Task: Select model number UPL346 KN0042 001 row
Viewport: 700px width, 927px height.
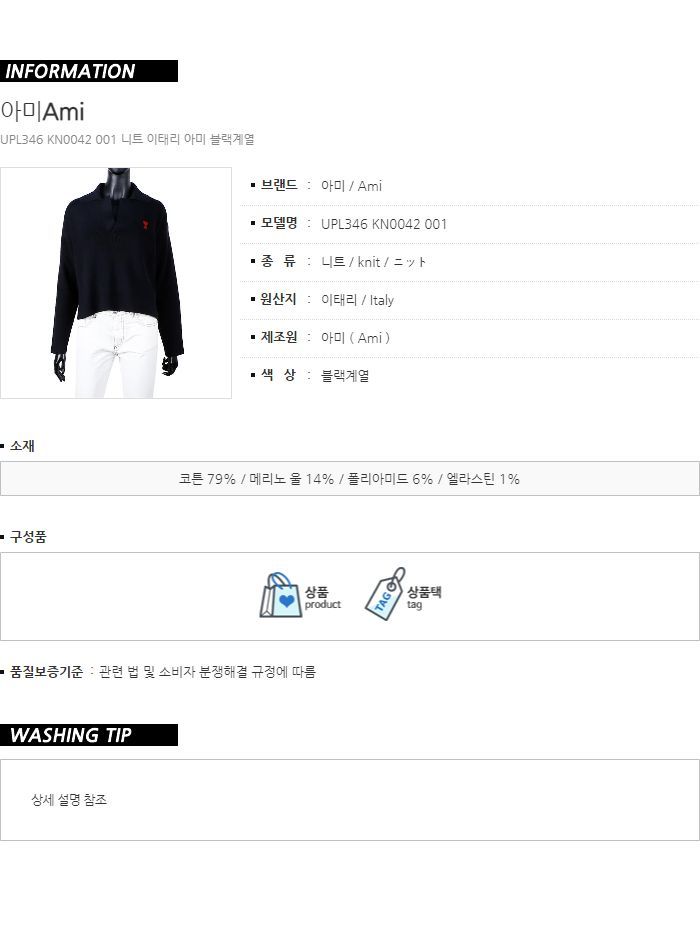Action: pos(470,224)
